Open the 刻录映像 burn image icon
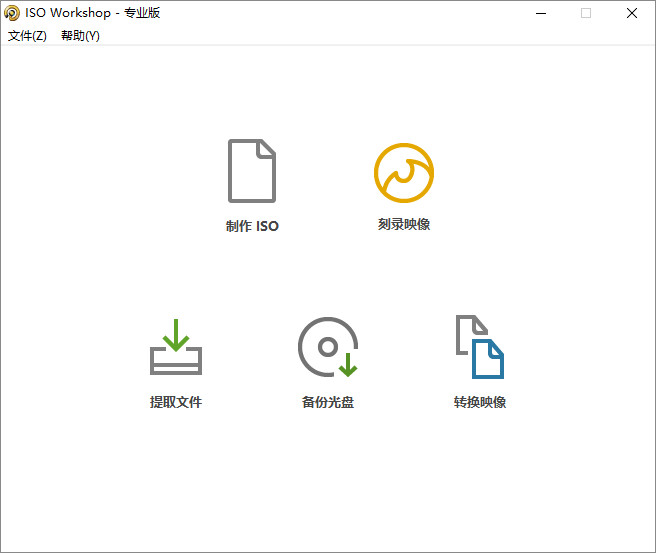This screenshot has width=656, height=553. click(404, 173)
